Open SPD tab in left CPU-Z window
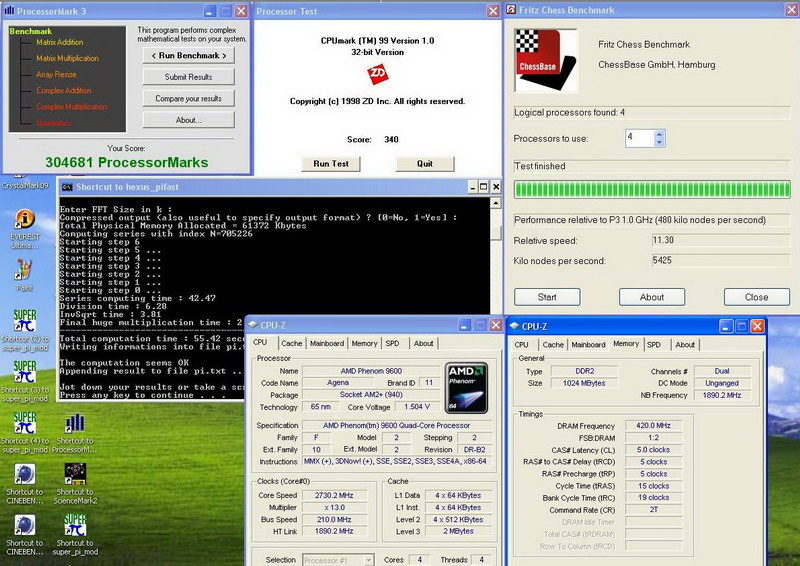The height and width of the screenshot is (566, 800). tap(392, 343)
